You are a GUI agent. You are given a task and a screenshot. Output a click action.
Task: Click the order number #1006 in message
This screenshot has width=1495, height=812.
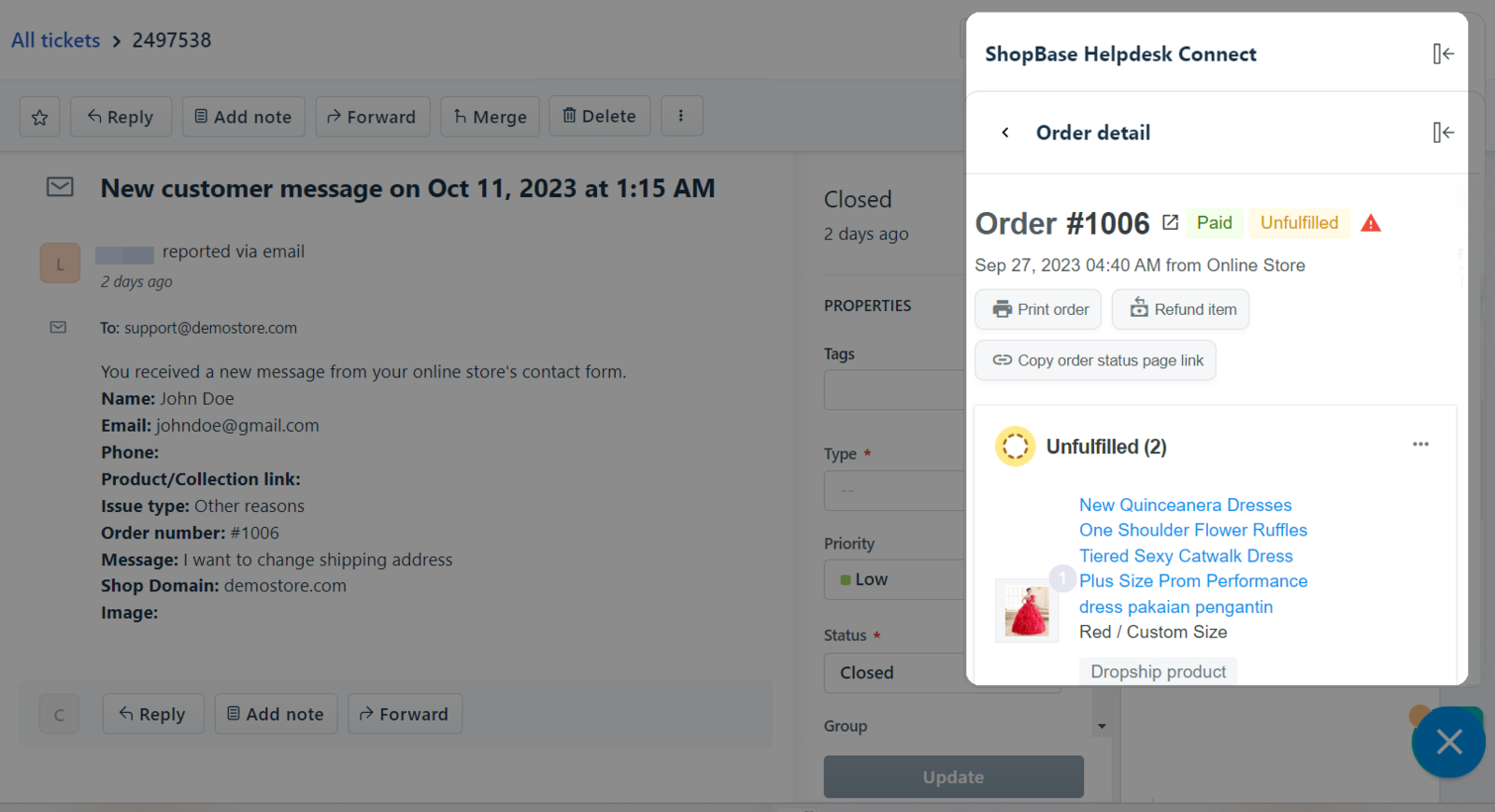254,533
